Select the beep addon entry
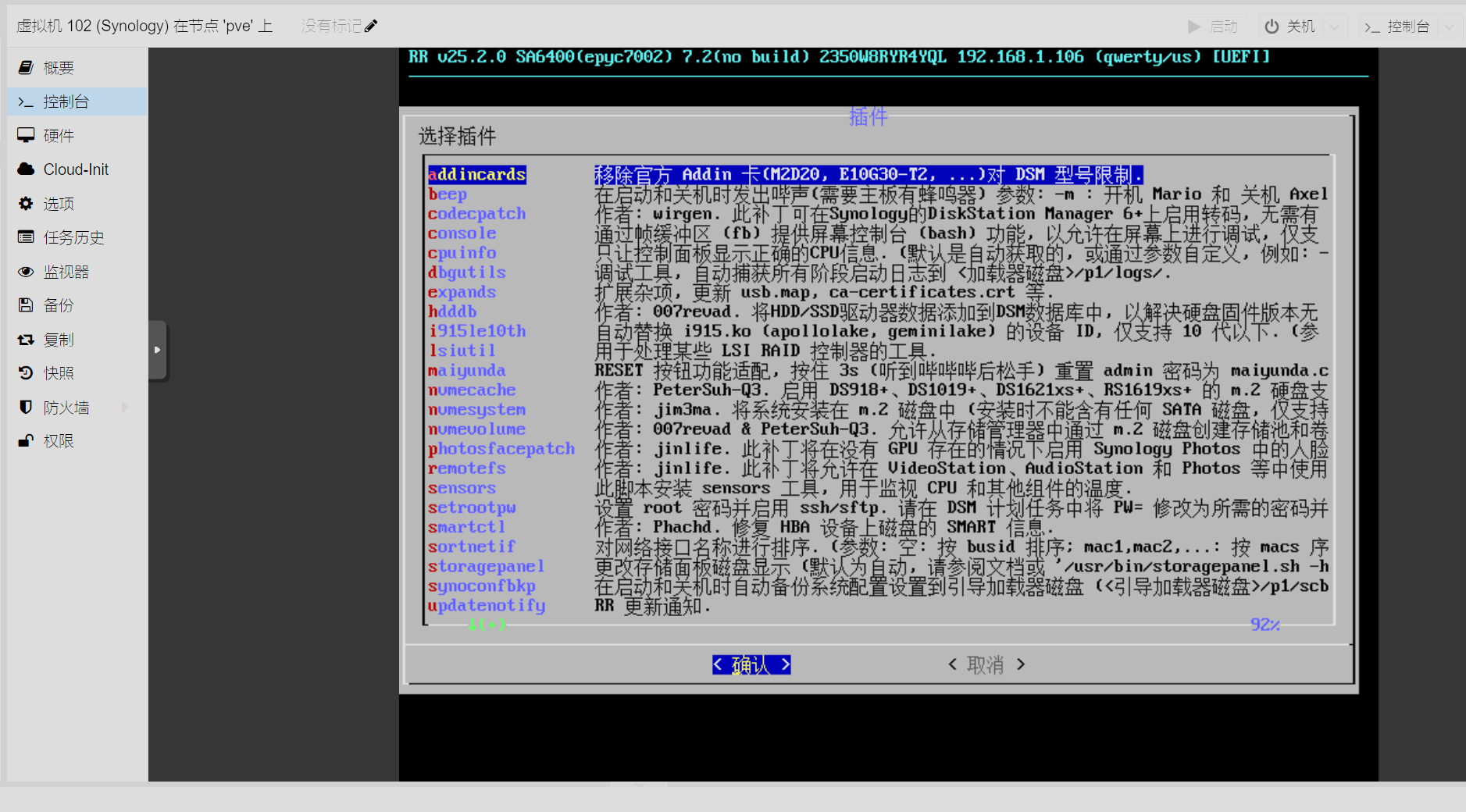The width and height of the screenshot is (1466, 812). tap(448, 194)
